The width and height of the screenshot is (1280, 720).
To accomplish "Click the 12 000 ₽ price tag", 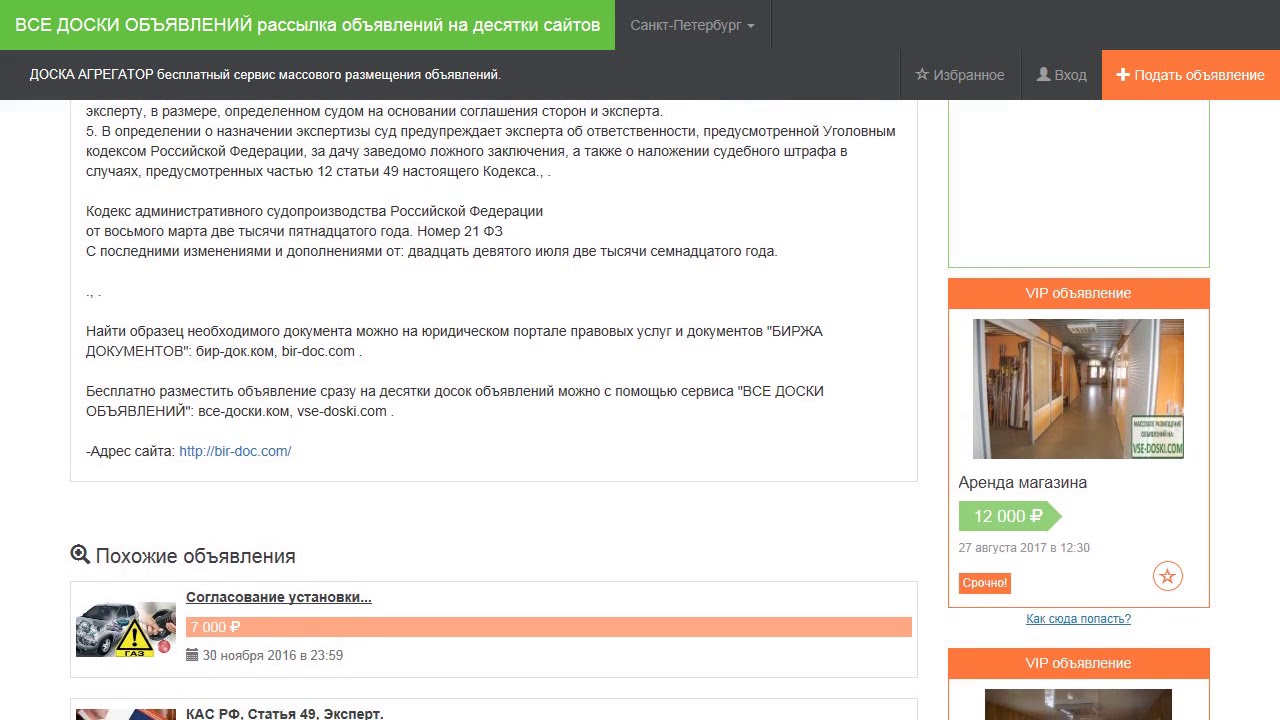I will [1008, 516].
